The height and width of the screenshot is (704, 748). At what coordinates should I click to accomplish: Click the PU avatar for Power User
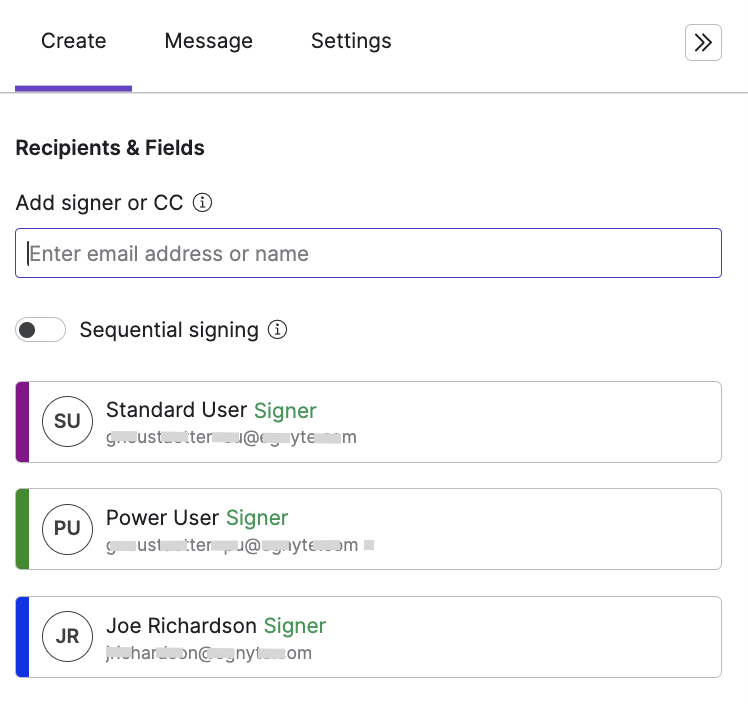pyautogui.click(x=67, y=529)
